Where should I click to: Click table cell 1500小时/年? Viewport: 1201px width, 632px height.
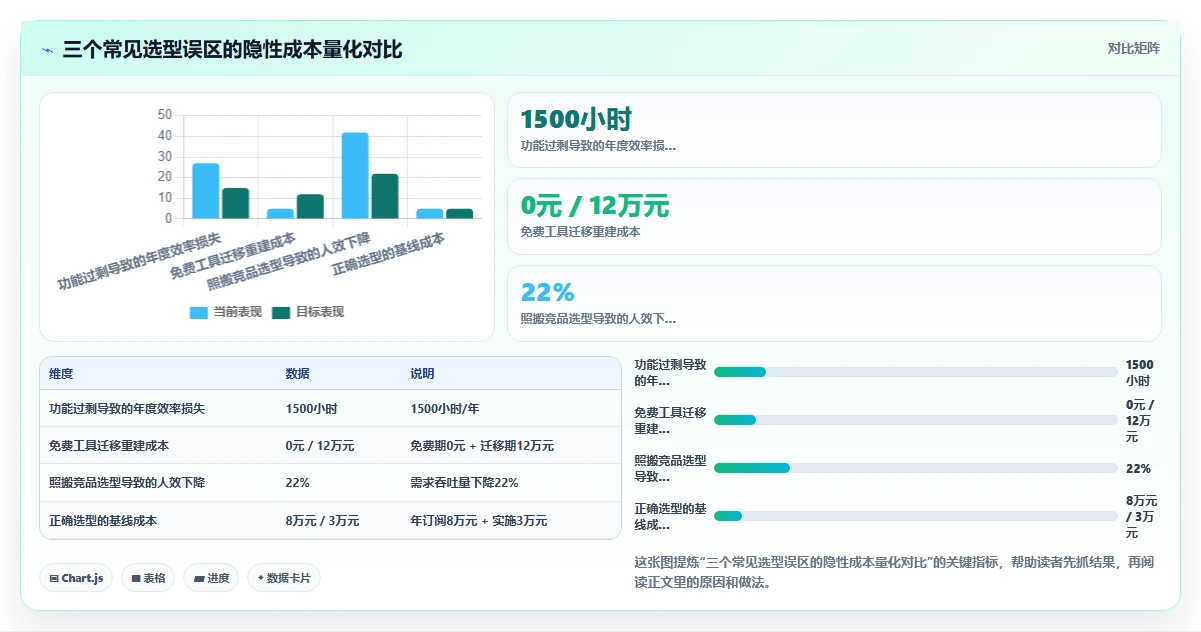tap(445, 409)
